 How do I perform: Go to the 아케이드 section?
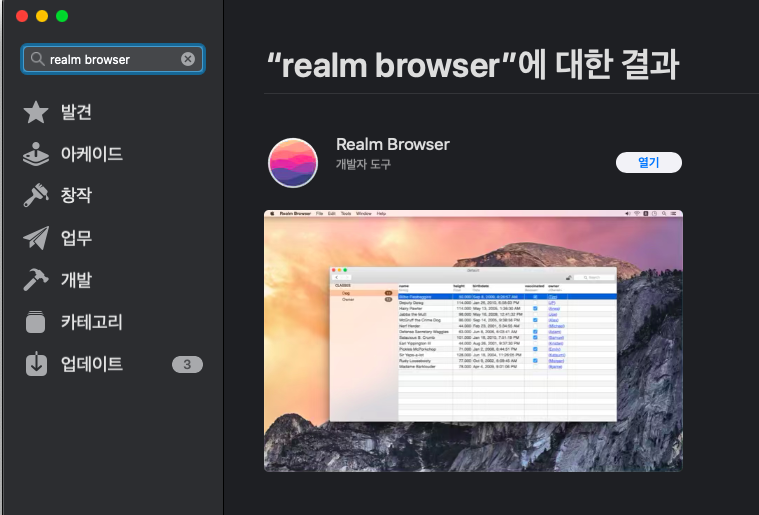point(91,154)
